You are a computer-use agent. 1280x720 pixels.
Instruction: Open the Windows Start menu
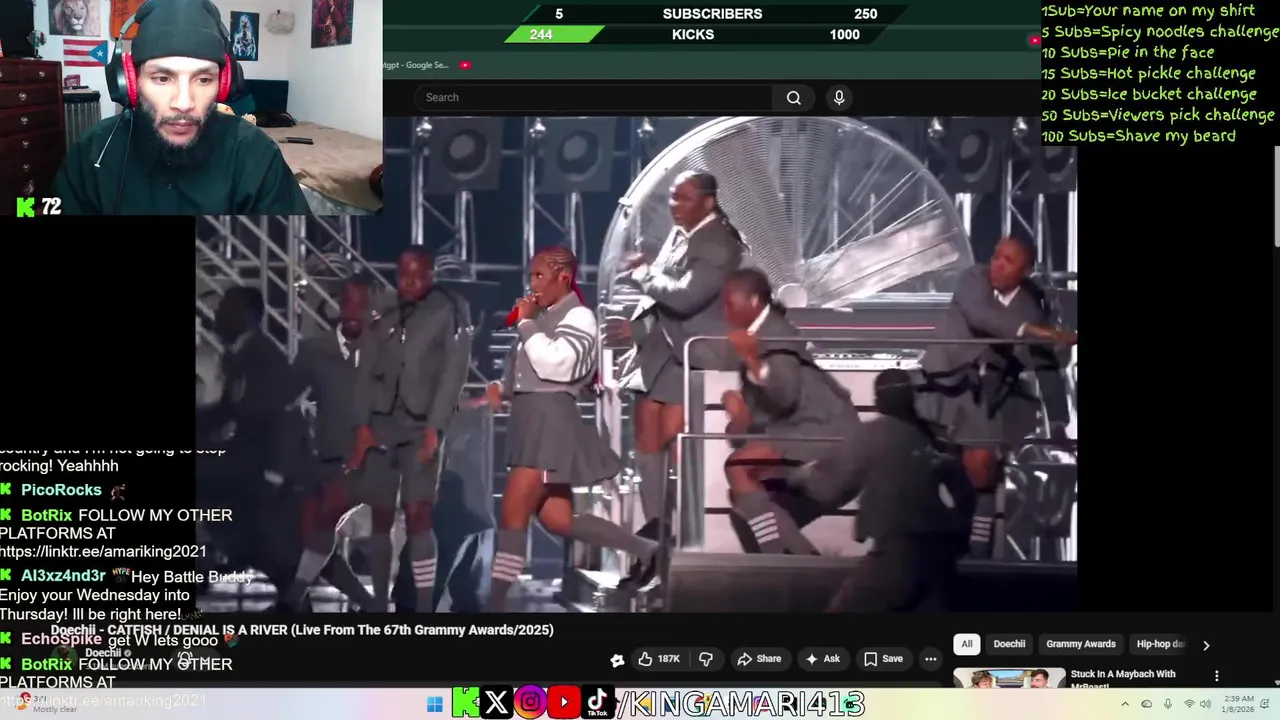pyautogui.click(x=434, y=704)
